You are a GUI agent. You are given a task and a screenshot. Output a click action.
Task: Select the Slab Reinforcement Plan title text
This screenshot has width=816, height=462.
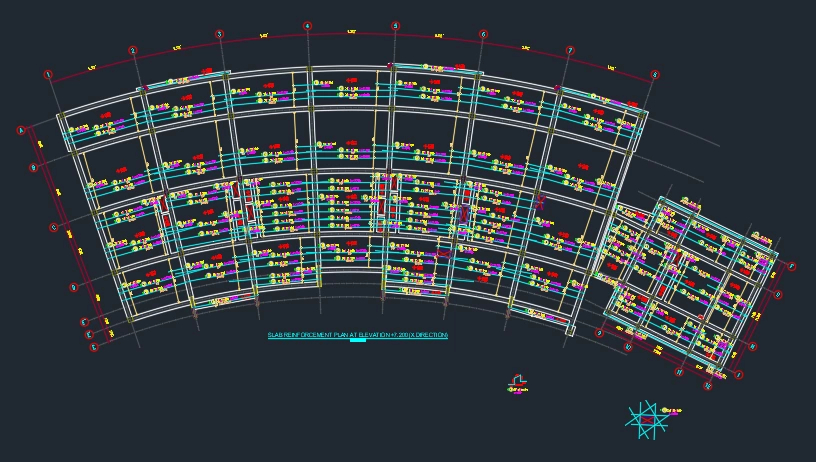pyautogui.click(x=357, y=334)
